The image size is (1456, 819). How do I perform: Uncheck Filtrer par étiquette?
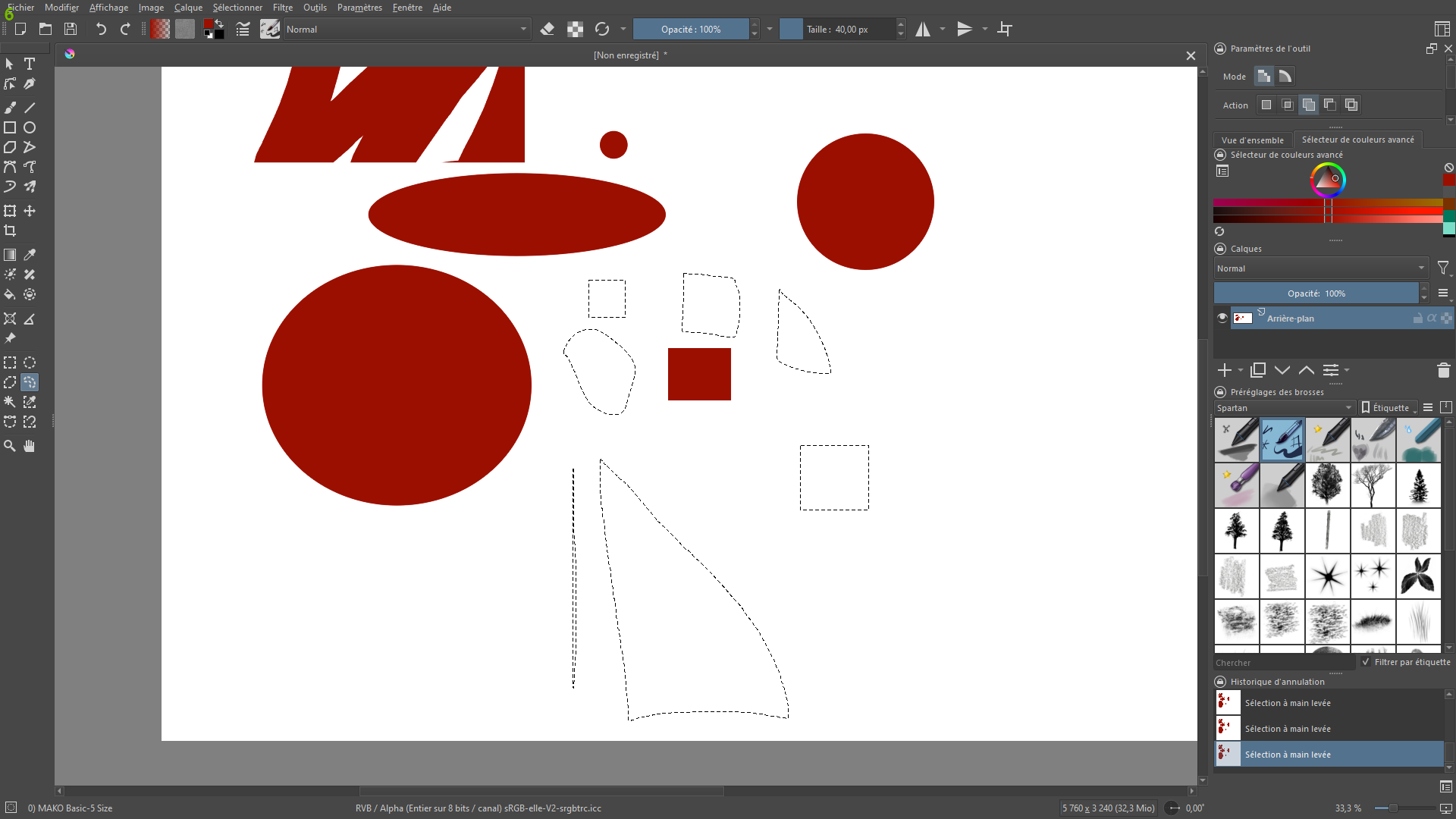pyautogui.click(x=1367, y=662)
